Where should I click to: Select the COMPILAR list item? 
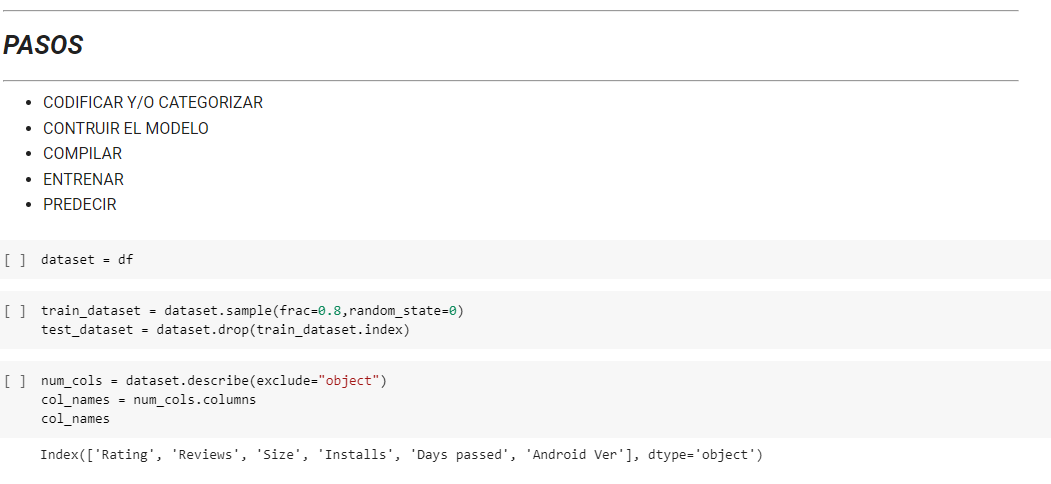82,154
